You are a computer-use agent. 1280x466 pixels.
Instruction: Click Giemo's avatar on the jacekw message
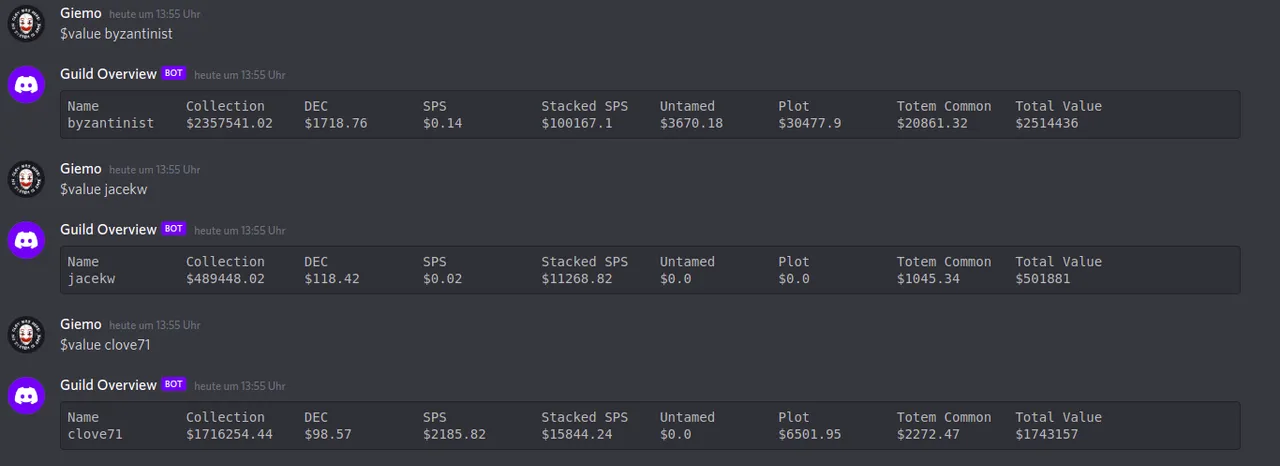coord(26,179)
